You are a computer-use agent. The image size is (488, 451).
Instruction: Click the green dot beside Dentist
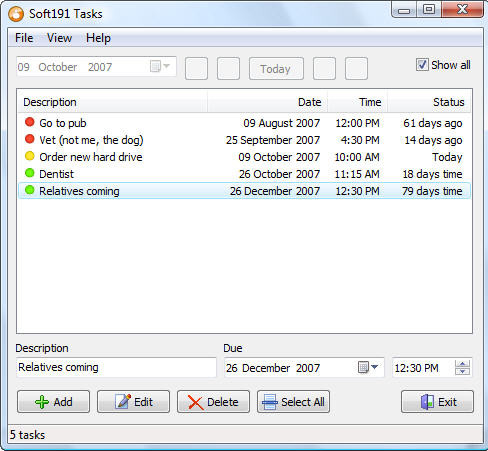(x=30, y=173)
